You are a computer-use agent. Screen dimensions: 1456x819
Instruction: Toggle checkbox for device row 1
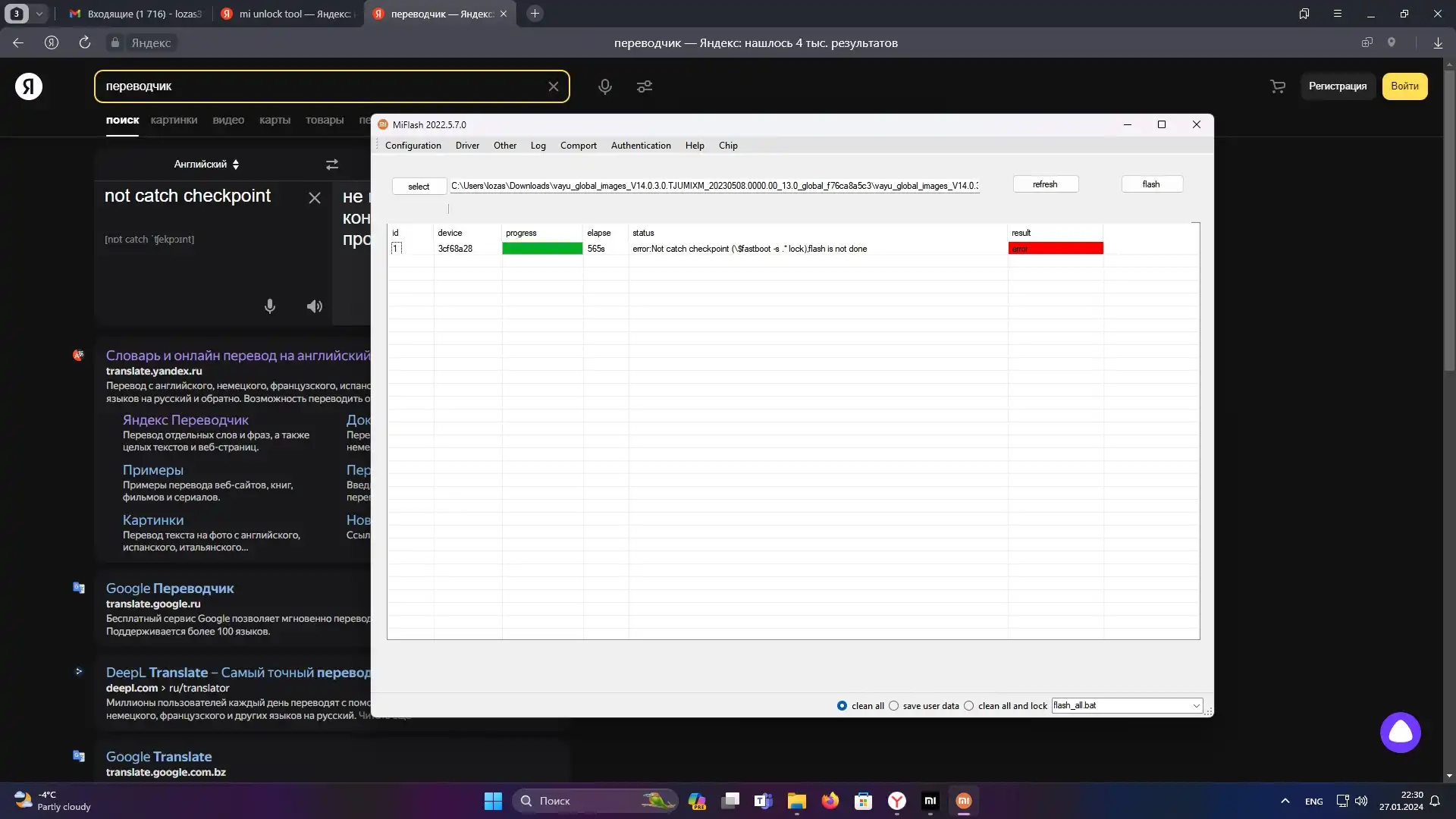396,249
